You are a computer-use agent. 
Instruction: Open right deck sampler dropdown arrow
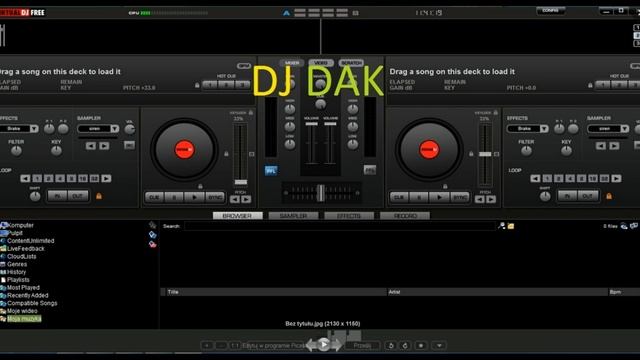pyautogui.click(x=624, y=129)
